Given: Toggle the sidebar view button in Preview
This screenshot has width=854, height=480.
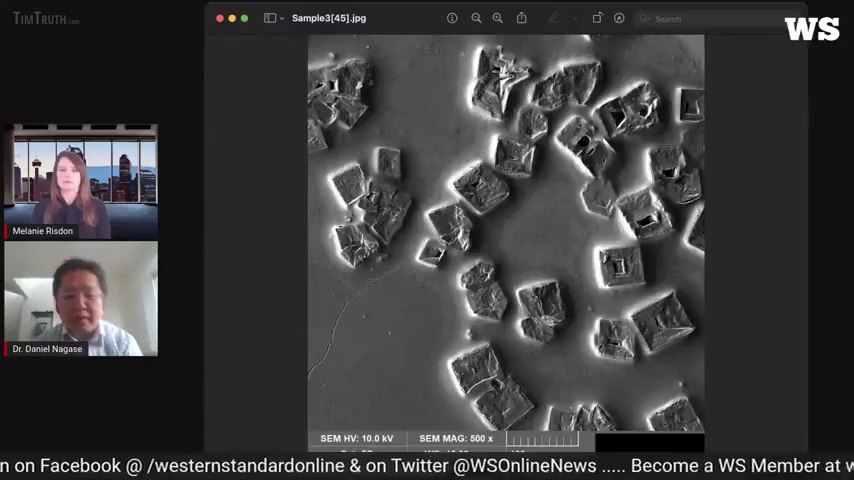Looking at the screenshot, I should coord(269,18).
